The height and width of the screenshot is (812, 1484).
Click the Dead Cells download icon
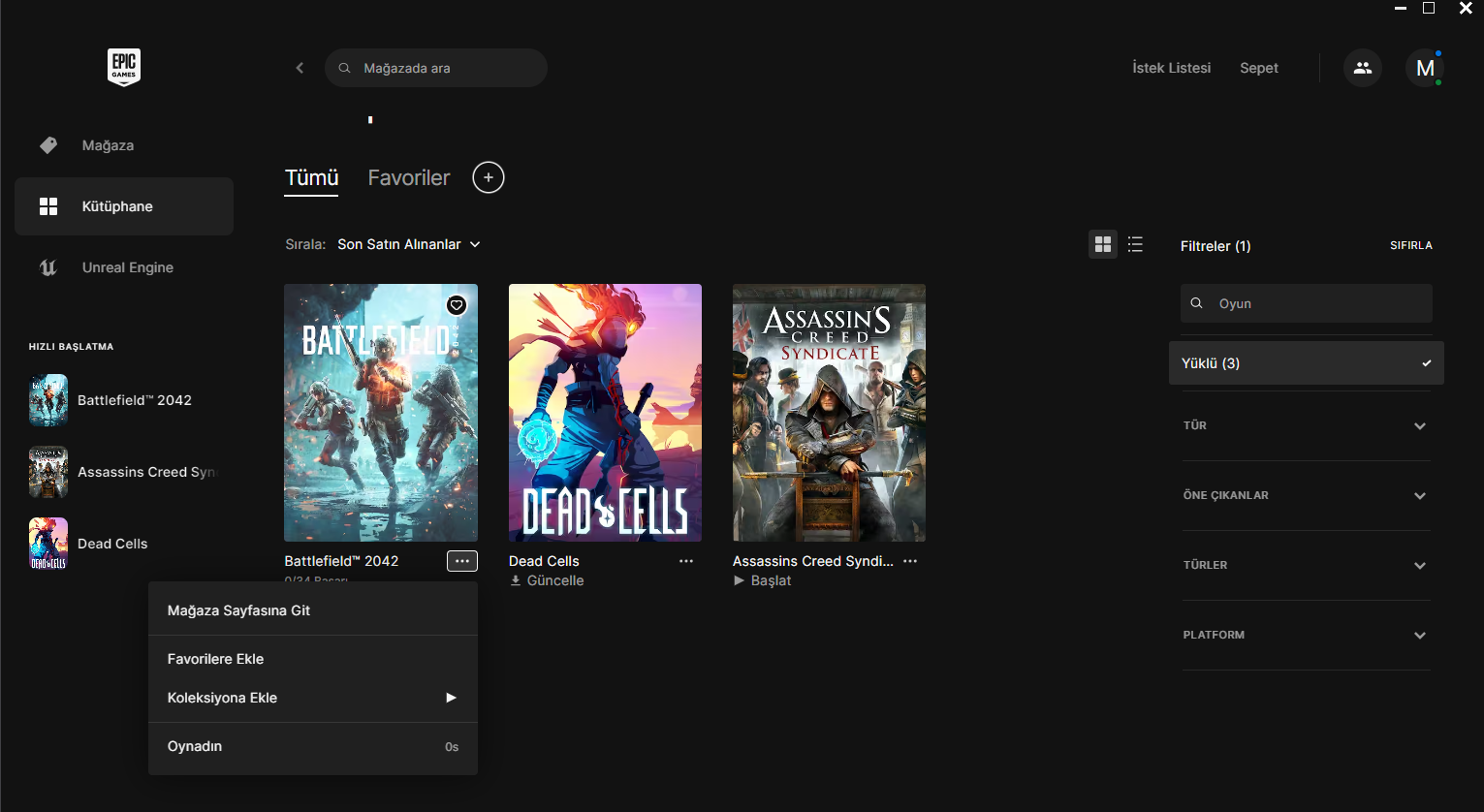[x=516, y=580]
